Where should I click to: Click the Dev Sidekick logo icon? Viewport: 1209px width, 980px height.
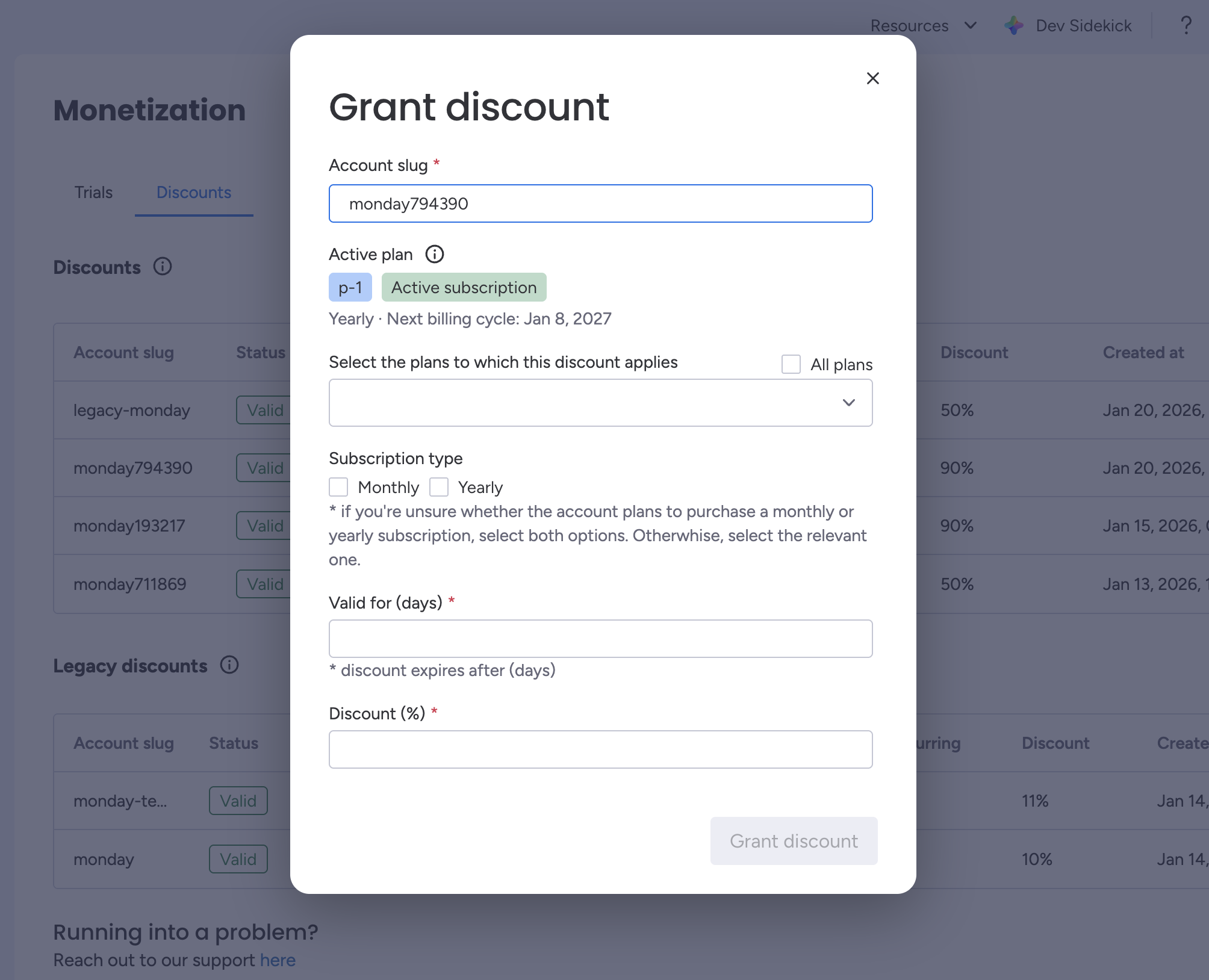click(x=1014, y=25)
